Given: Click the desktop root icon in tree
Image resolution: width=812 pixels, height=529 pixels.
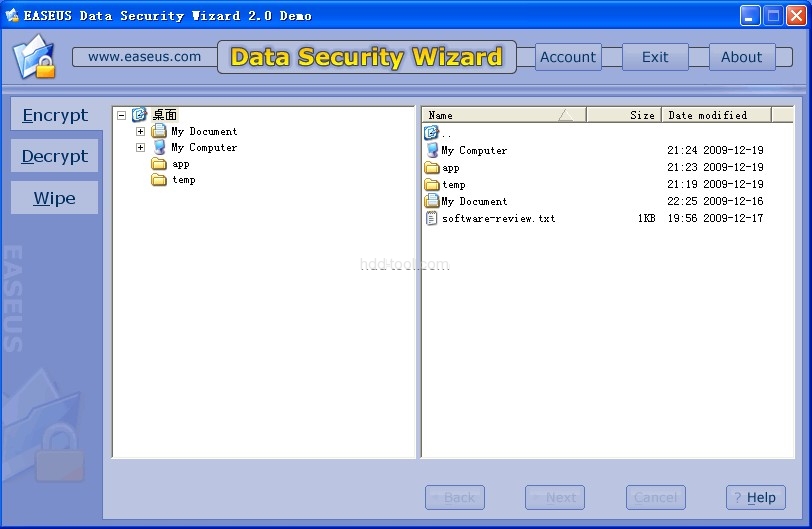Looking at the screenshot, I should pyautogui.click(x=139, y=114).
